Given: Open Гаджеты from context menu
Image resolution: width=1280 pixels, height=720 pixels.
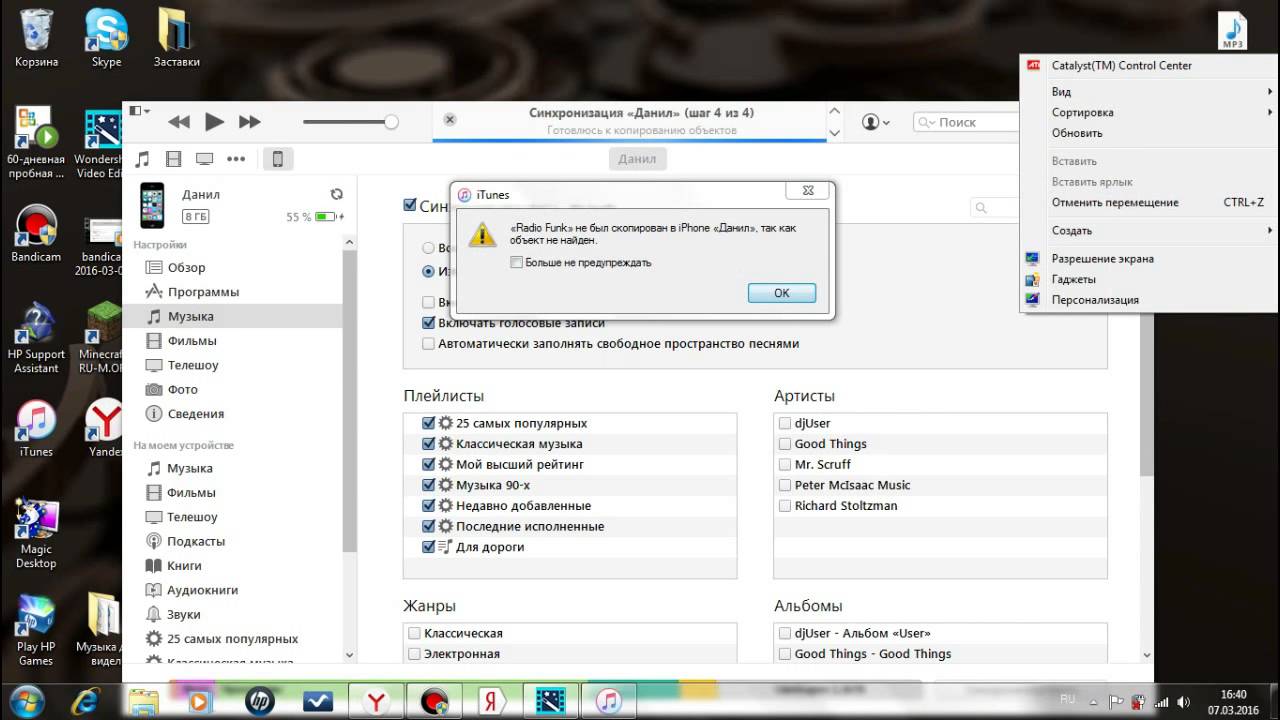Looking at the screenshot, I should pos(1149,279).
